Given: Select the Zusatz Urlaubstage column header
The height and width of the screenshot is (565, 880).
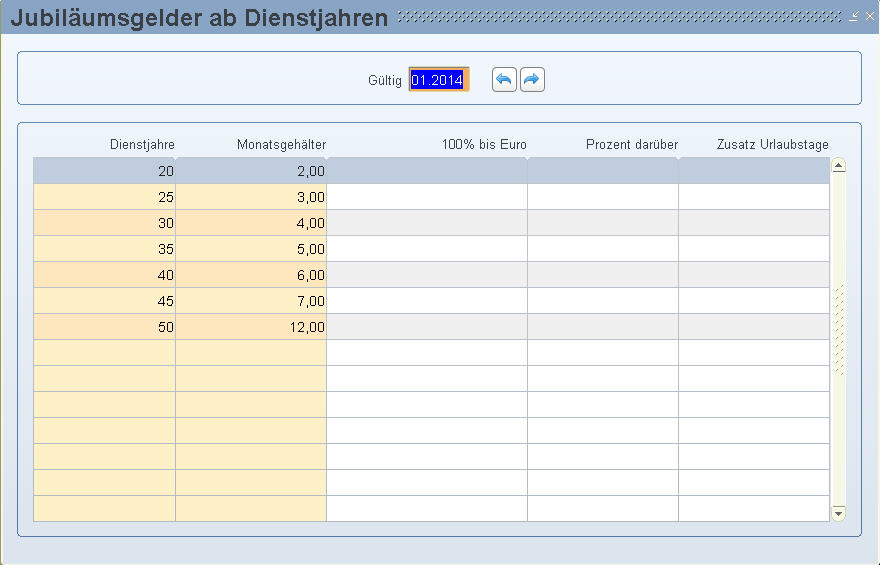Looking at the screenshot, I should point(772,145).
